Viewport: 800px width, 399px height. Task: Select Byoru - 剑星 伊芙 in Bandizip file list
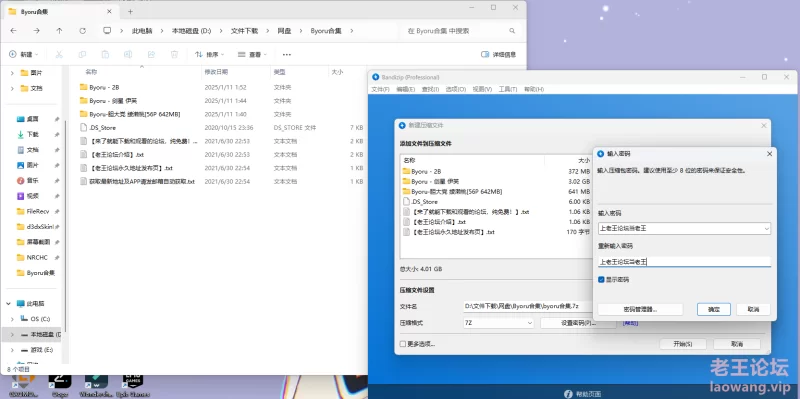[435, 181]
